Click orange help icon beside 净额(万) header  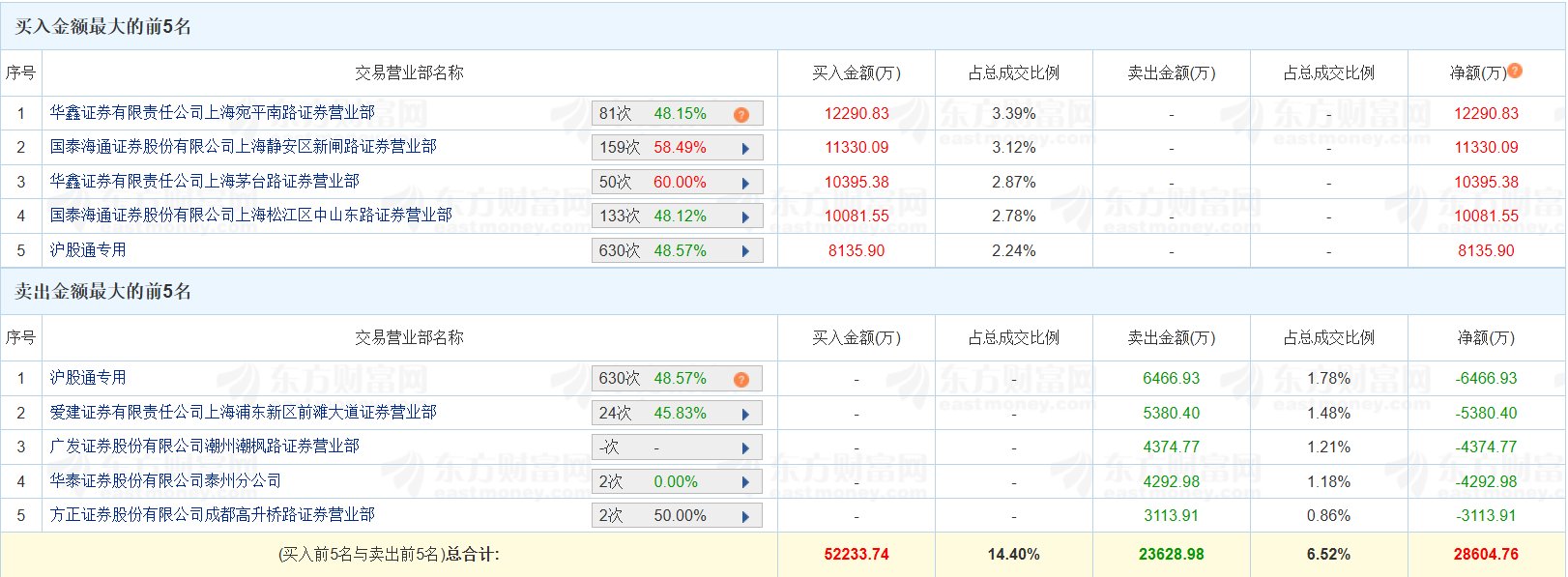tap(1515, 70)
